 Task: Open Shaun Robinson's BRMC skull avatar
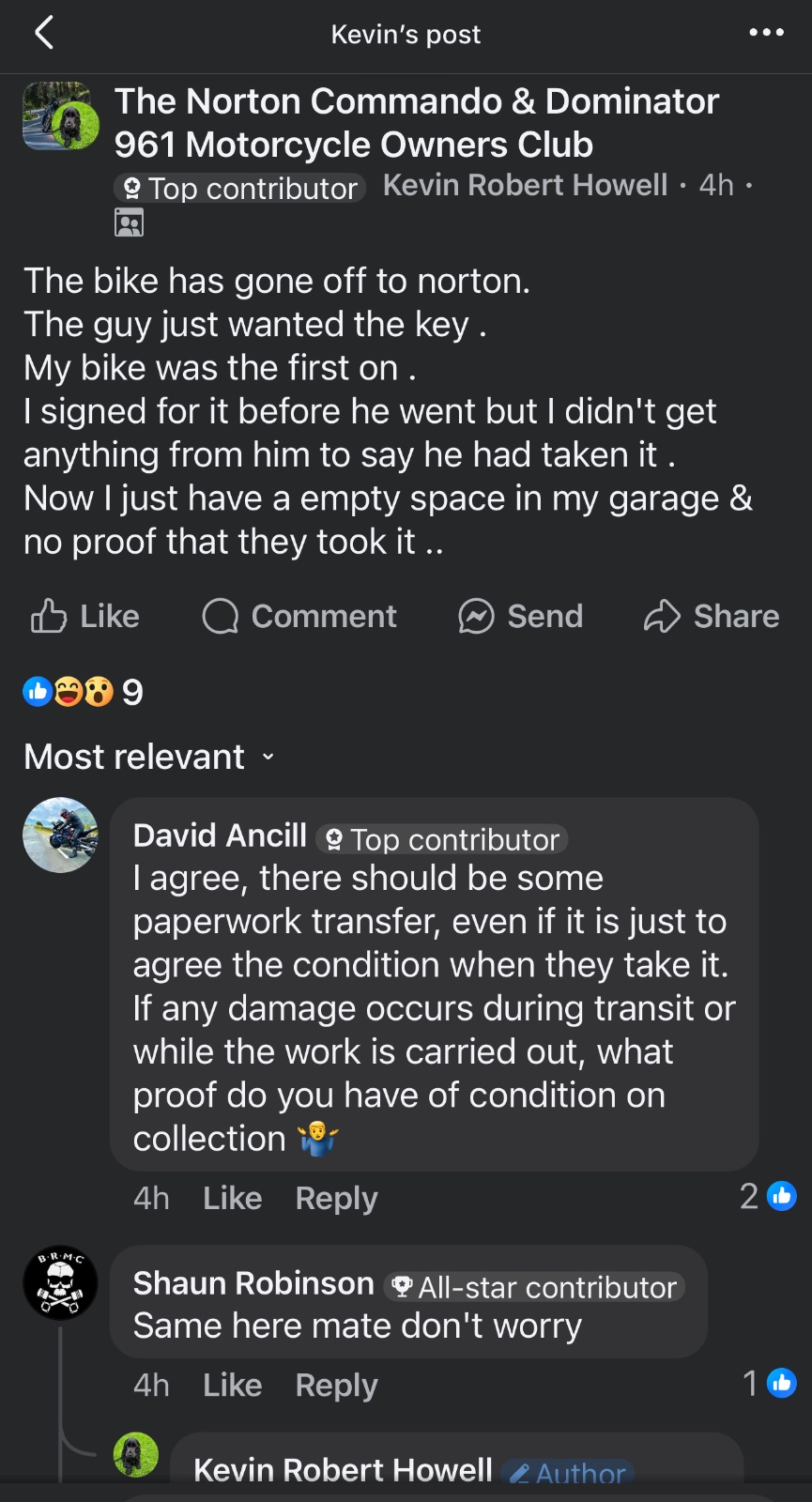(60, 1282)
